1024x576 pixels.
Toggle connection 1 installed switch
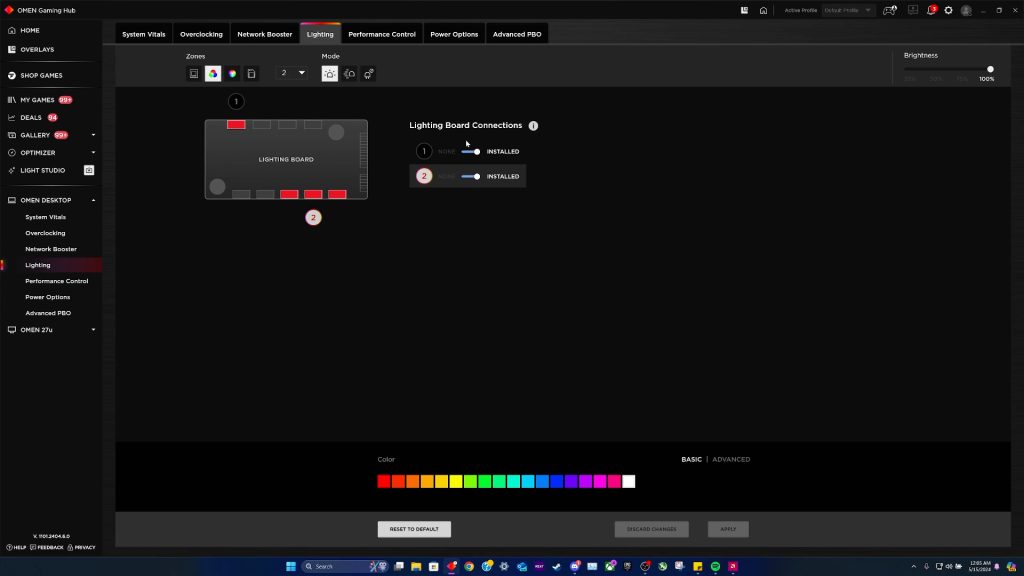(x=471, y=152)
